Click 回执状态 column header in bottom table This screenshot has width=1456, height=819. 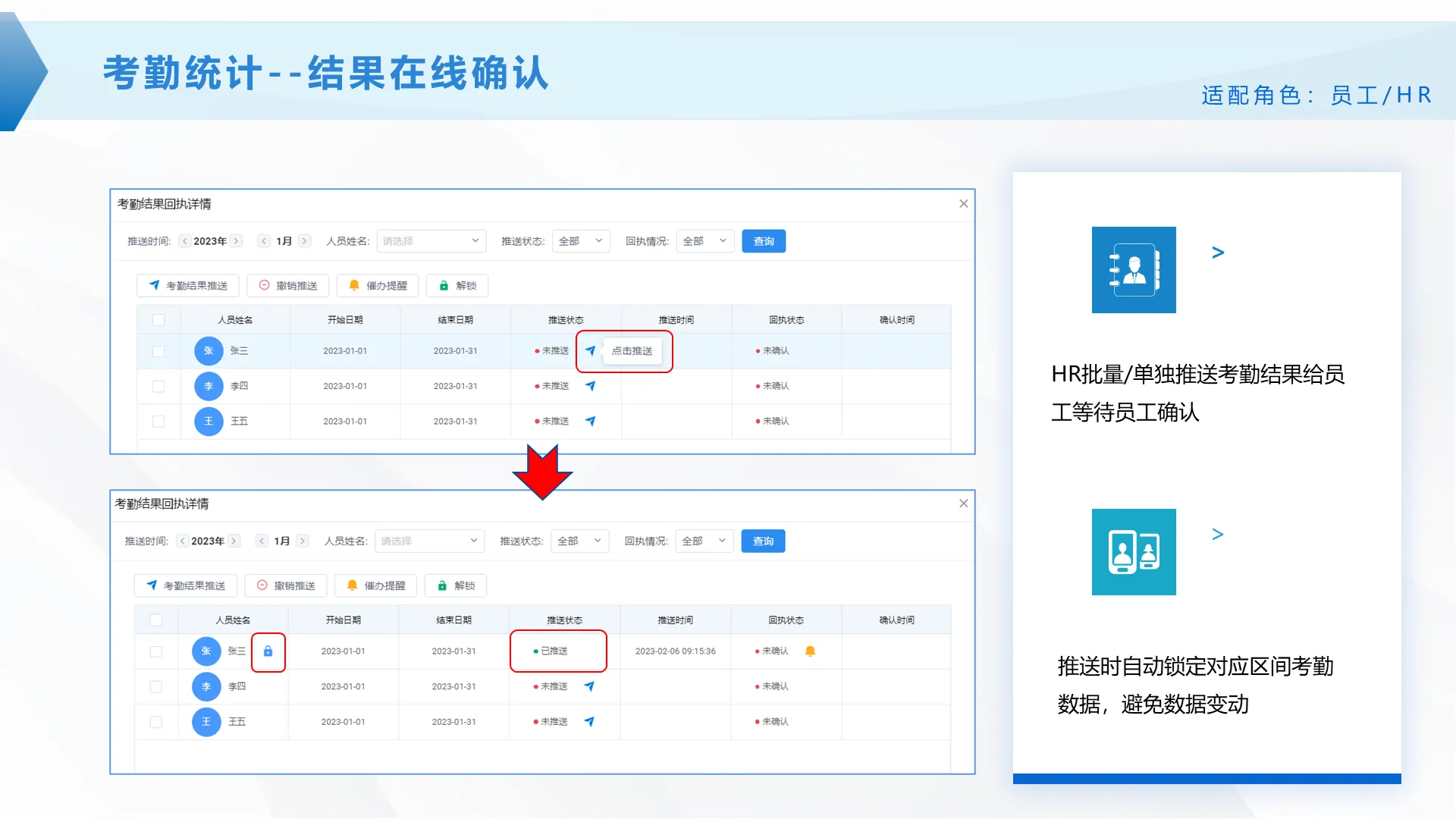[786, 620]
